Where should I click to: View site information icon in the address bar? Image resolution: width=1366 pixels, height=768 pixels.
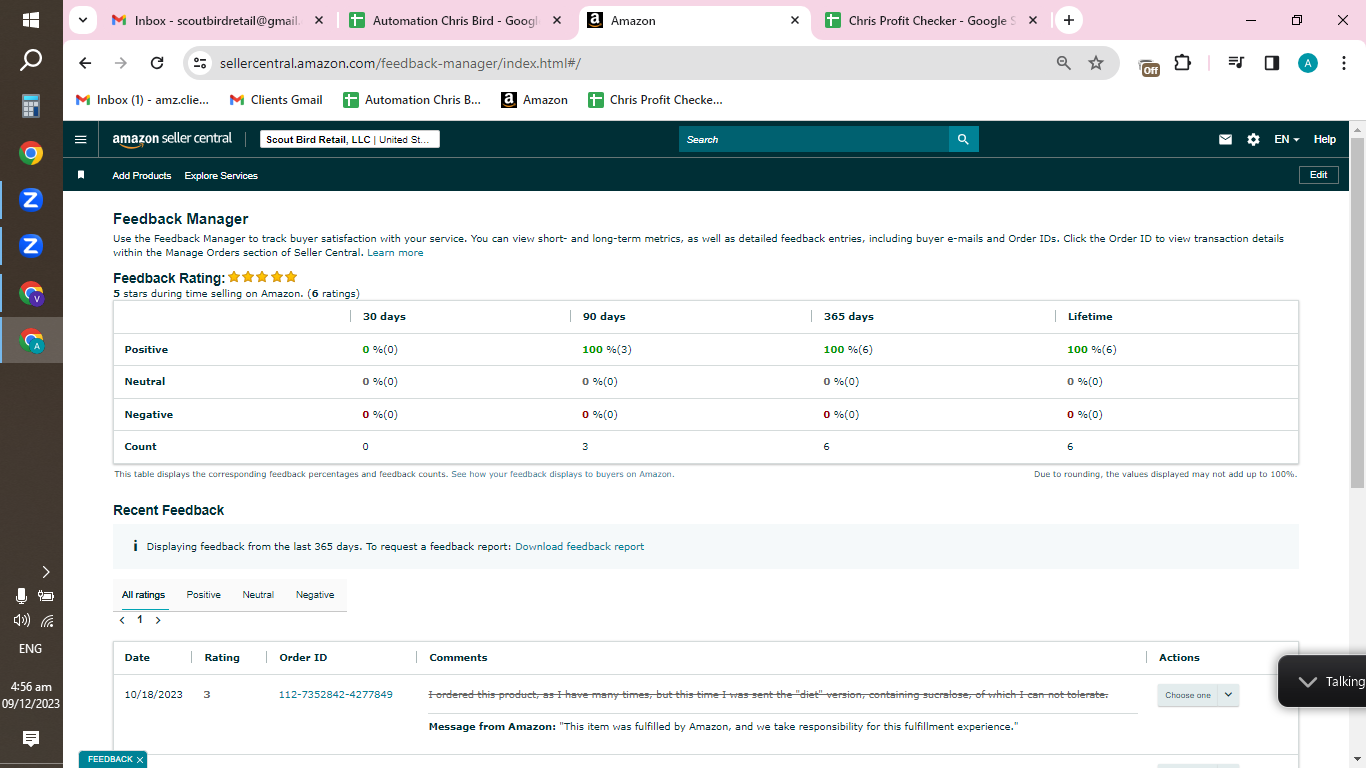click(x=200, y=63)
